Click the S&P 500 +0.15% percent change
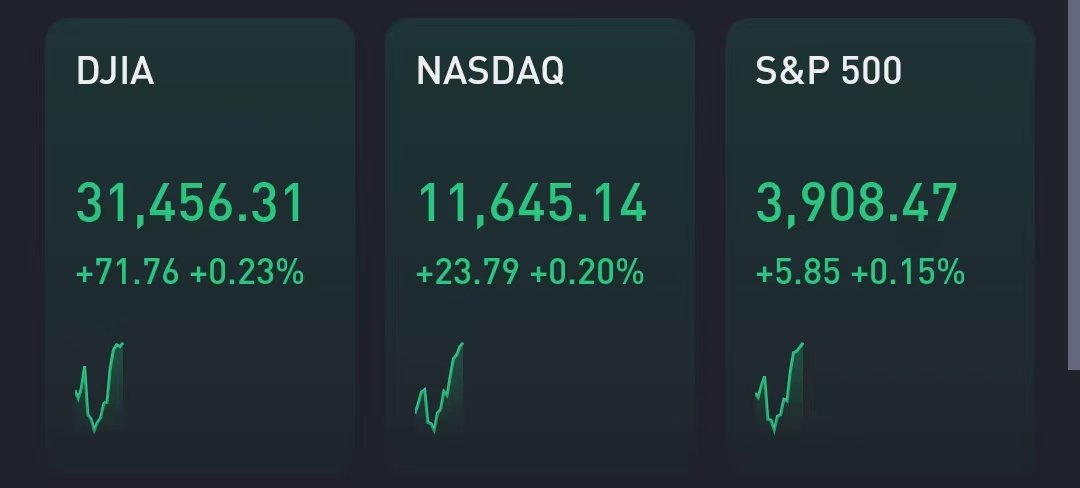 click(908, 272)
